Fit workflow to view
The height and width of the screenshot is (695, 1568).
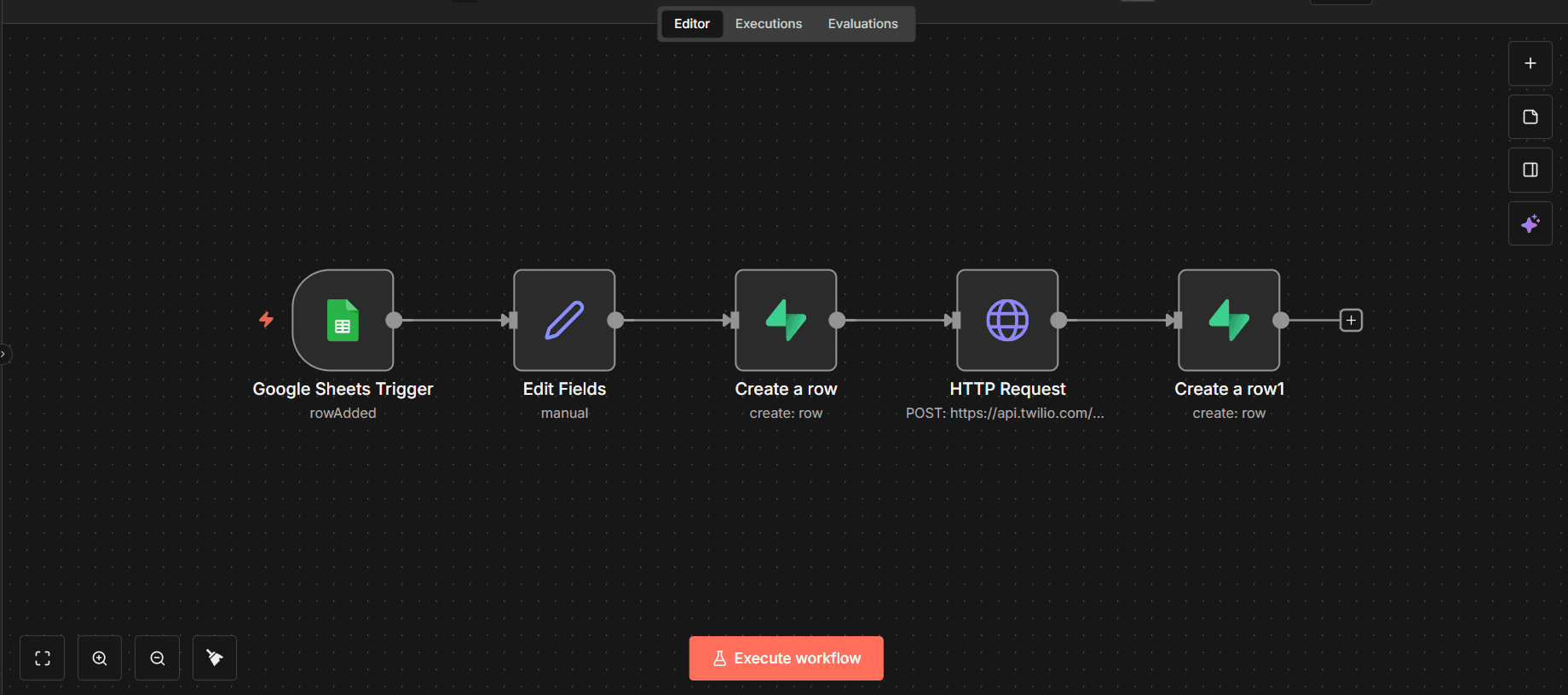coord(43,657)
